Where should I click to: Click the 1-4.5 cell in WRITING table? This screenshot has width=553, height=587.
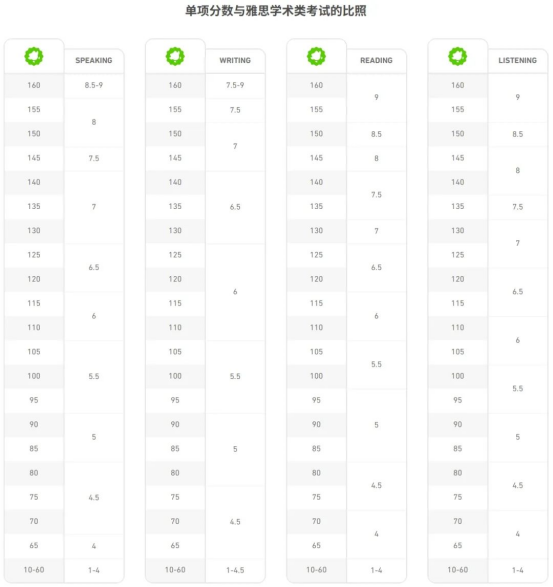(235, 570)
